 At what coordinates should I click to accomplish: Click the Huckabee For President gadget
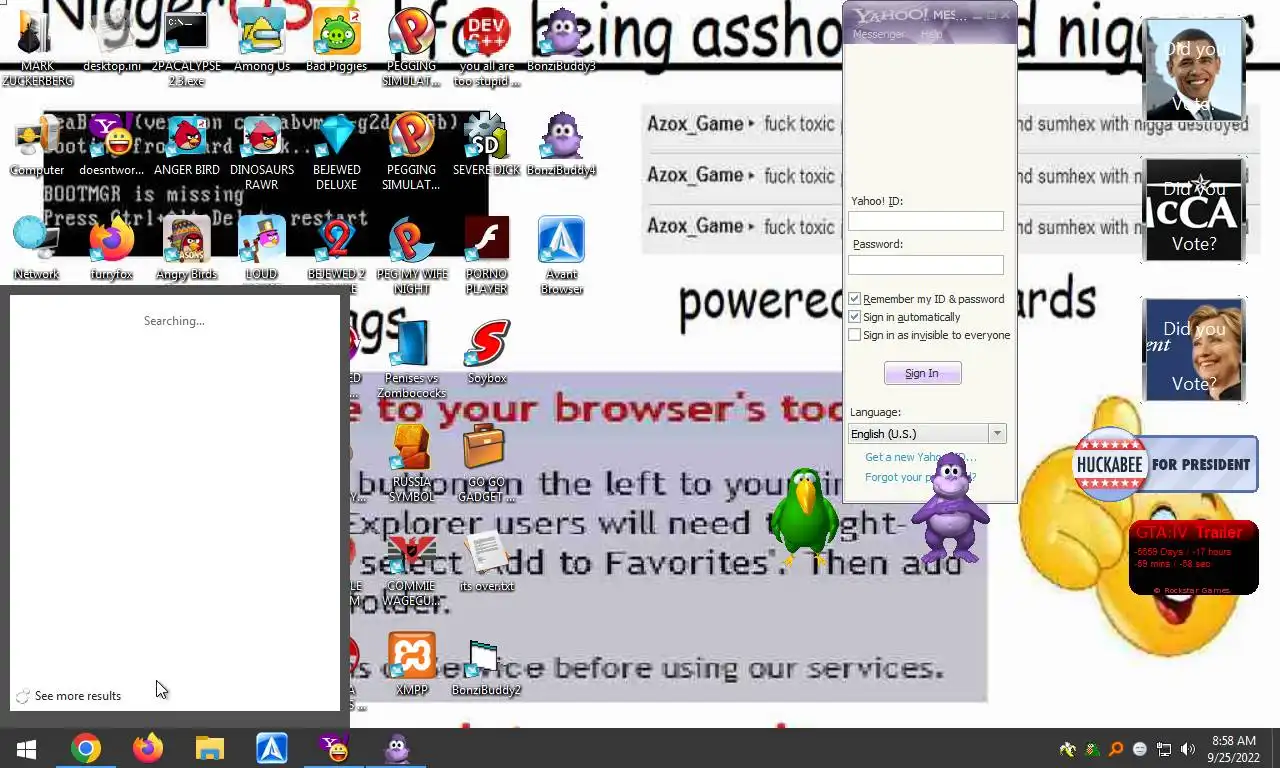1165,465
